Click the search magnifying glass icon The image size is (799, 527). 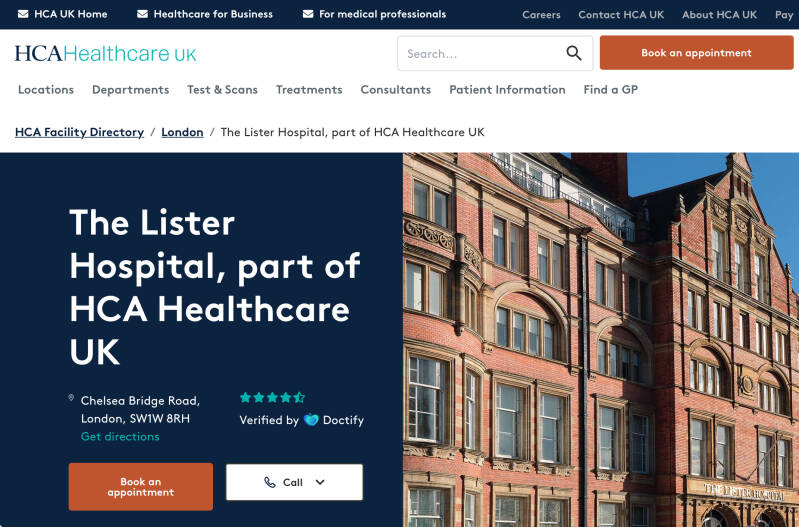[574, 53]
